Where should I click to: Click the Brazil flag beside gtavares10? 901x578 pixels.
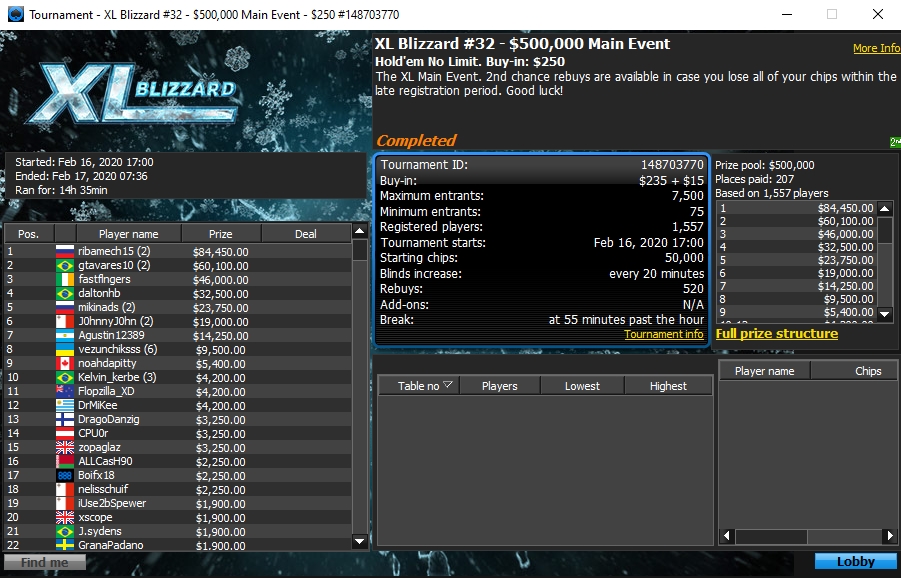tap(65, 265)
